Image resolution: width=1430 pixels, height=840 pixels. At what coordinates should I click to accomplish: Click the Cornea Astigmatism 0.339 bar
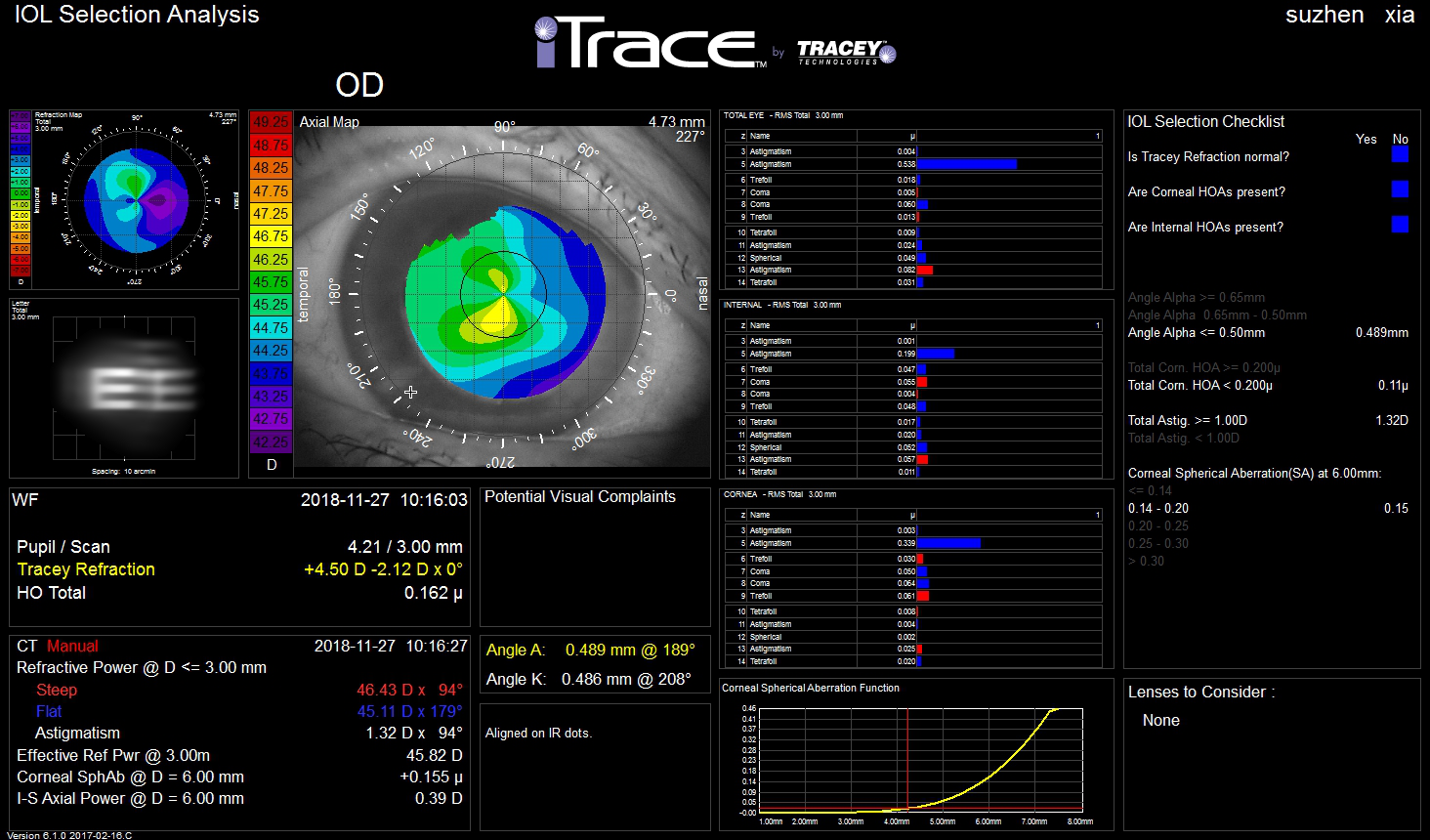949,543
